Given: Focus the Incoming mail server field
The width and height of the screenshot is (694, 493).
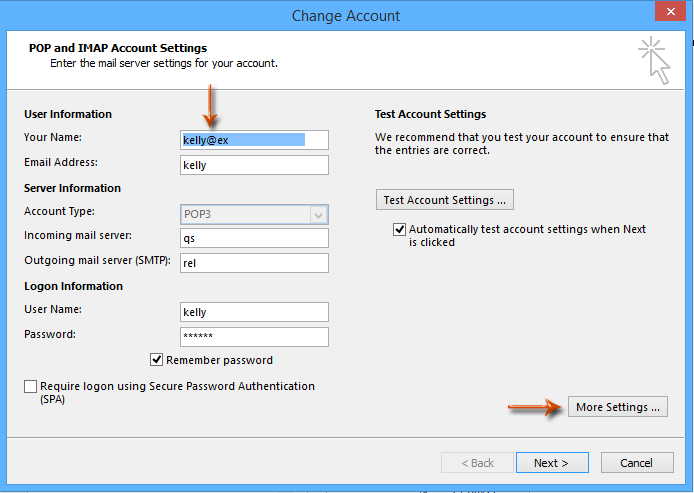Looking at the screenshot, I should click(x=253, y=238).
